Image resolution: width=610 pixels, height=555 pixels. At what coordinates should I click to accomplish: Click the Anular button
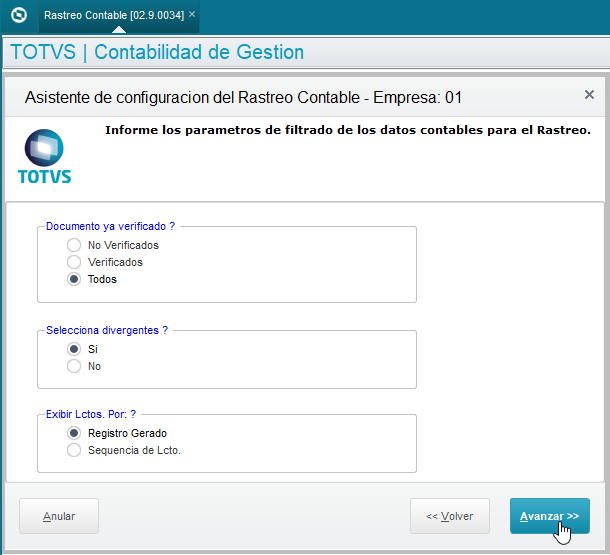click(59, 516)
